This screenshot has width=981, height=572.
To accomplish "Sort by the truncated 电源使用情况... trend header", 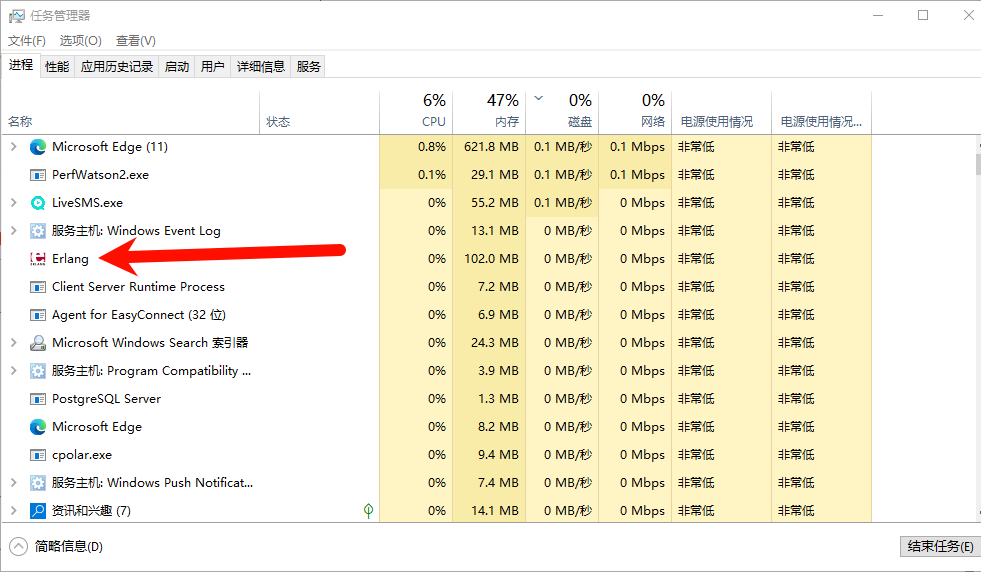I will pyautogui.click(x=821, y=113).
